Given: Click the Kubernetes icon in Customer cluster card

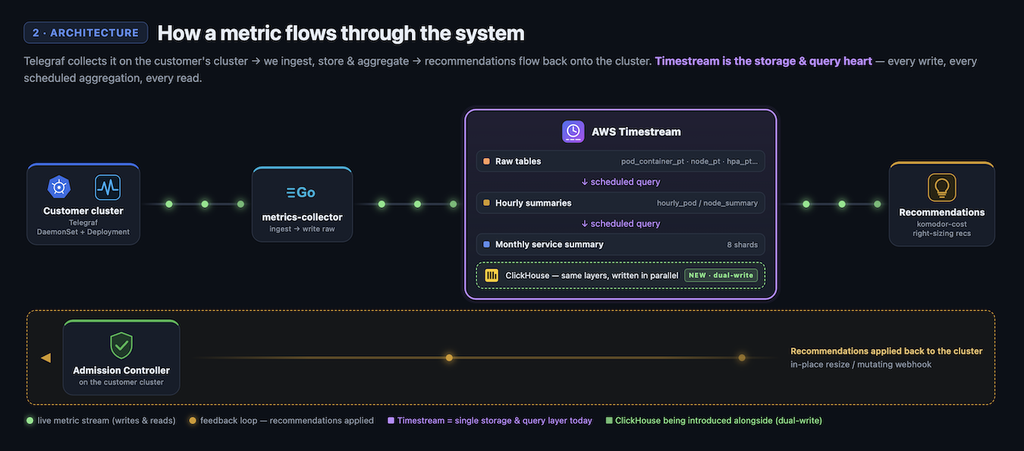Looking at the screenshot, I should point(59,187).
